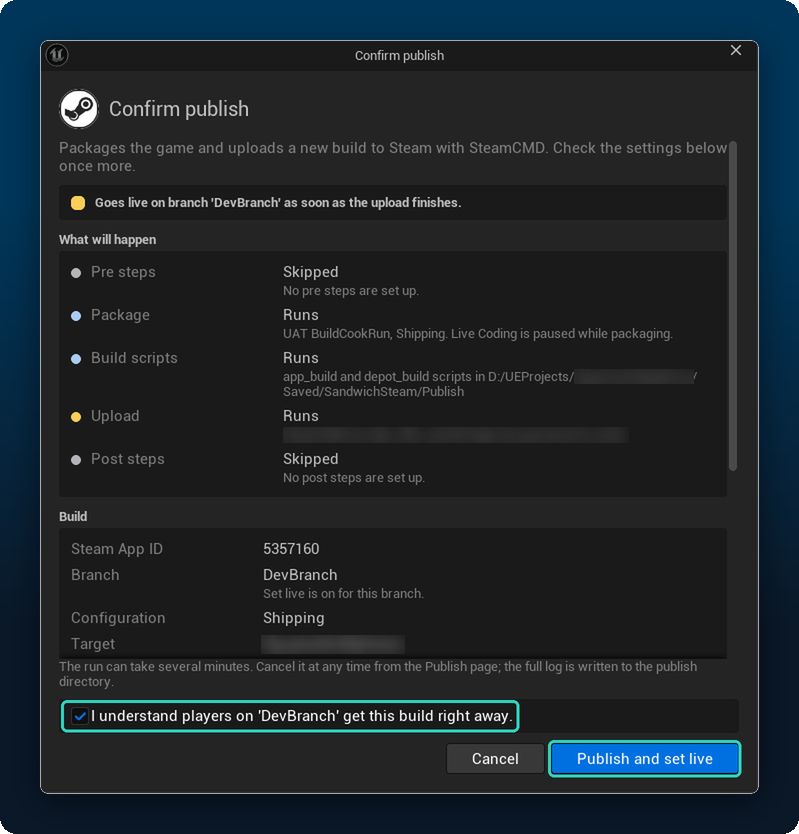This screenshot has height=834, width=799.
Task: Click the 'Target' label
Action: tap(93, 644)
